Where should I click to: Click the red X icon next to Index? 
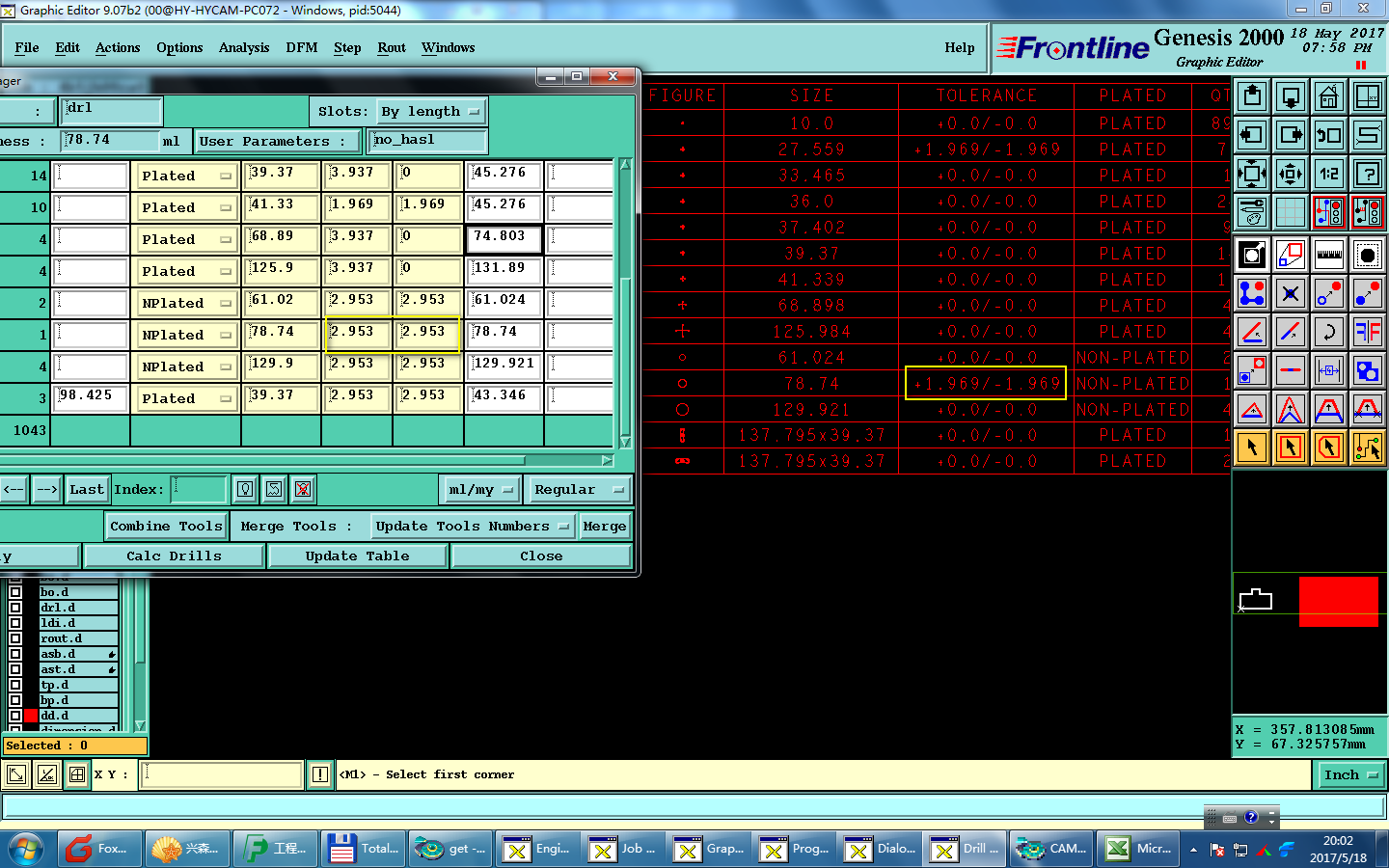tap(303, 489)
